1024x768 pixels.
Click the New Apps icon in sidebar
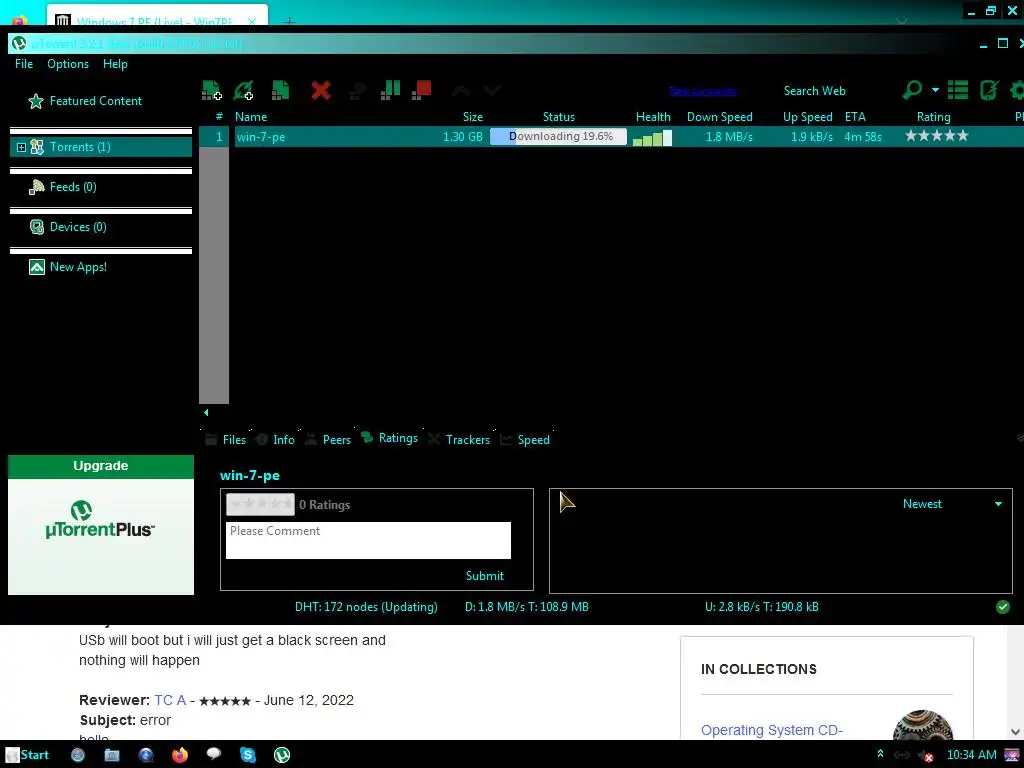coord(37,267)
